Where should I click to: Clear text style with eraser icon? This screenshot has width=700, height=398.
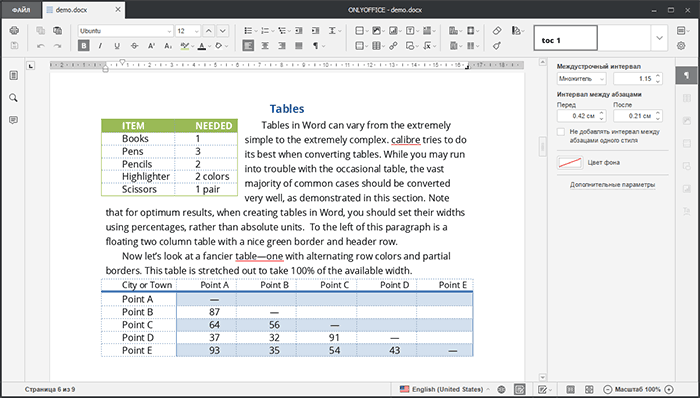click(x=497, y=31)
